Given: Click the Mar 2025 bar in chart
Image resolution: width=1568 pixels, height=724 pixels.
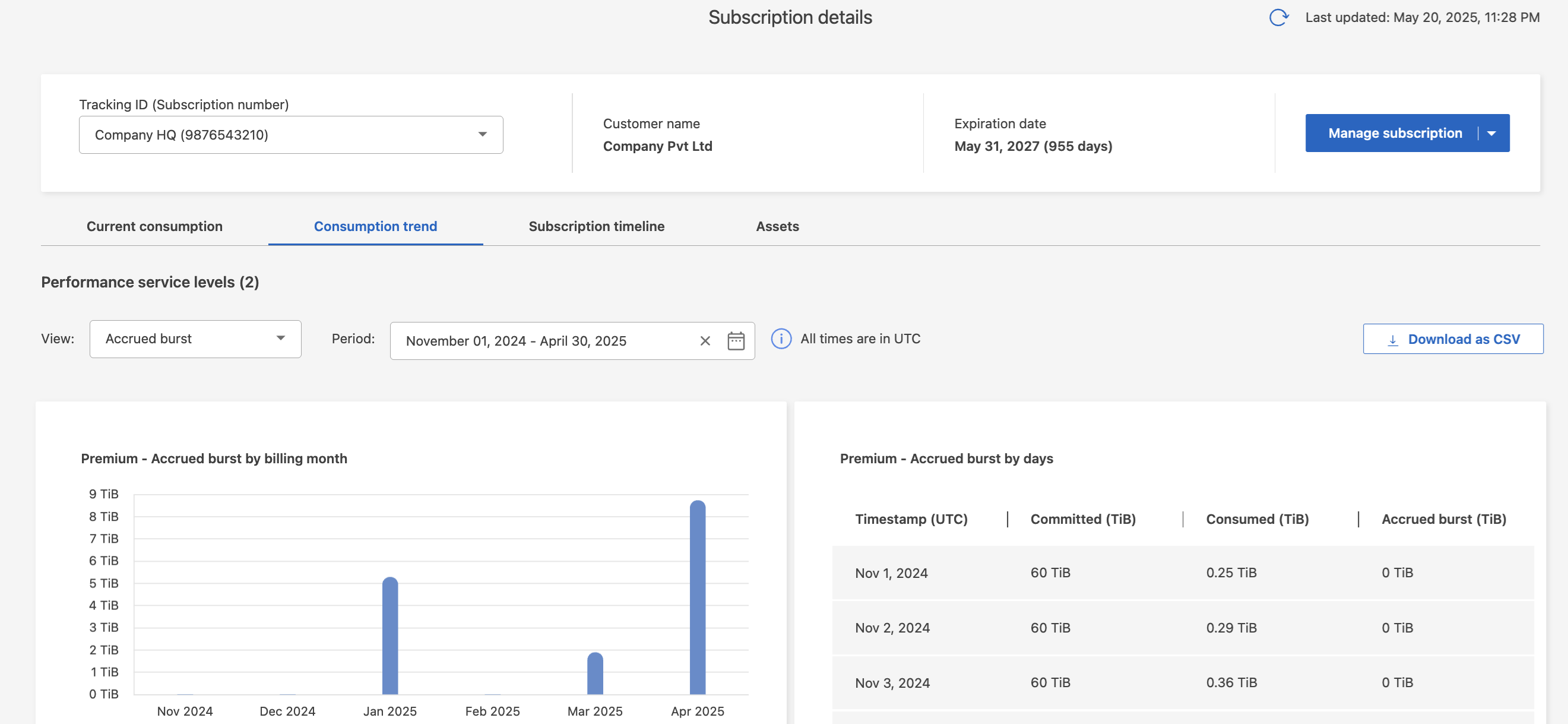Looking at the screenshot, I should (595, 674).
